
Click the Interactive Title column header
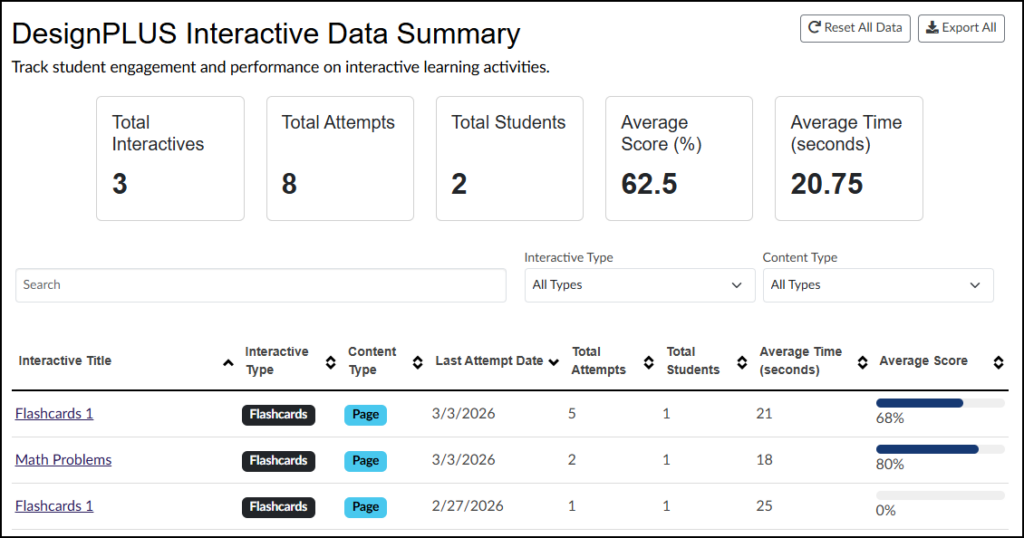[65, 361]
